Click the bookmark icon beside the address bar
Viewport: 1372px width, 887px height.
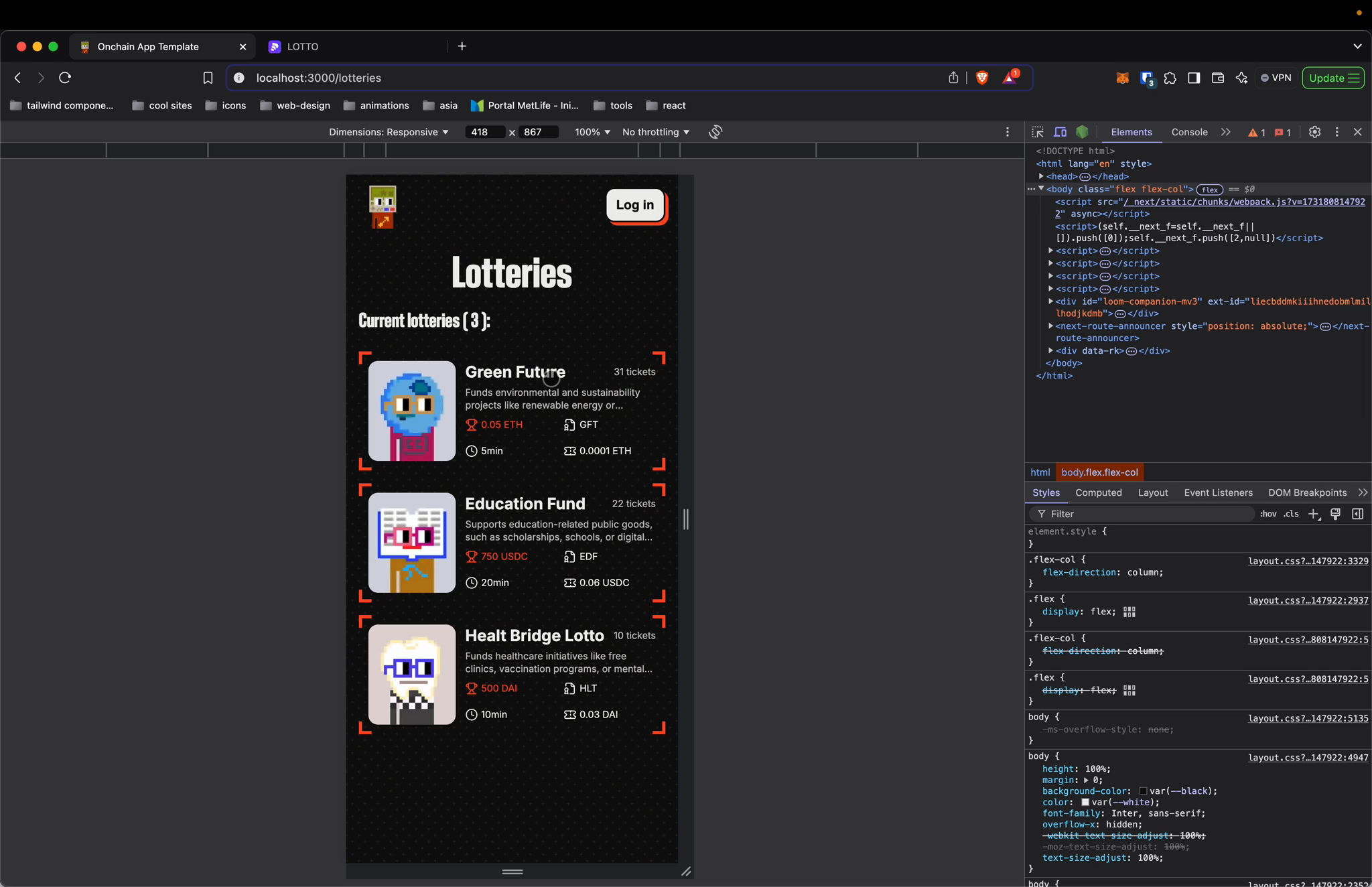coord(208,78)
